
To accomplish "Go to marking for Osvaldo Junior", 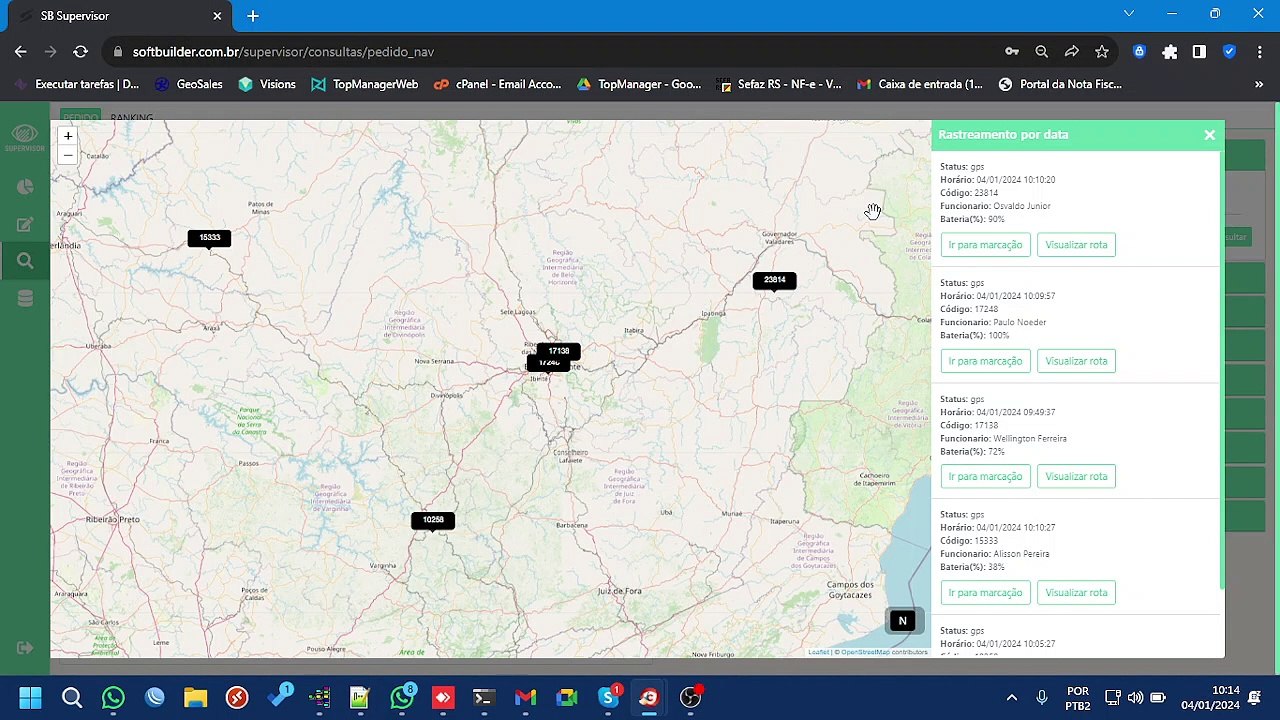I will 985,245.
